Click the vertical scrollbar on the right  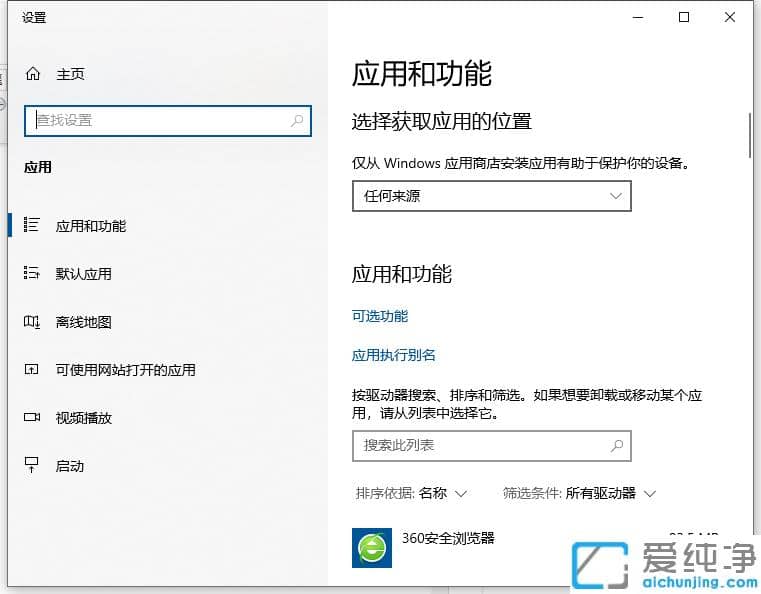coord(749,135)
